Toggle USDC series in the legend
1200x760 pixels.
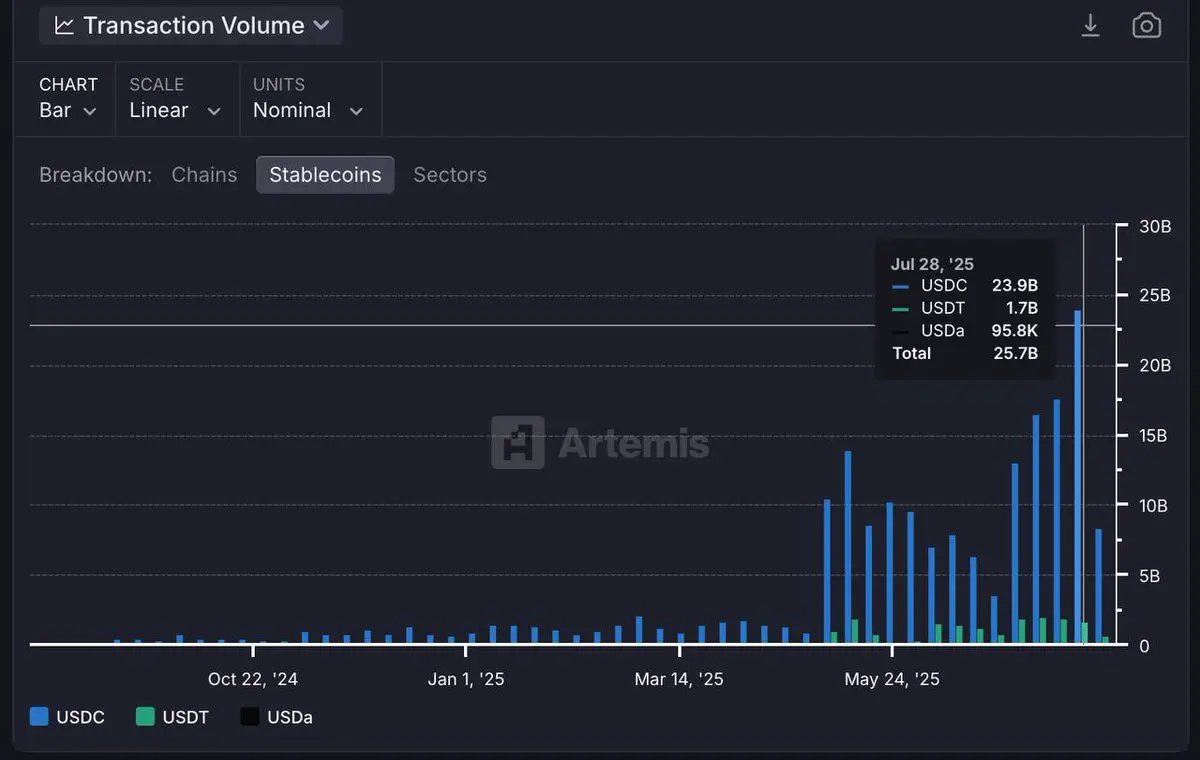pos(67,717)
